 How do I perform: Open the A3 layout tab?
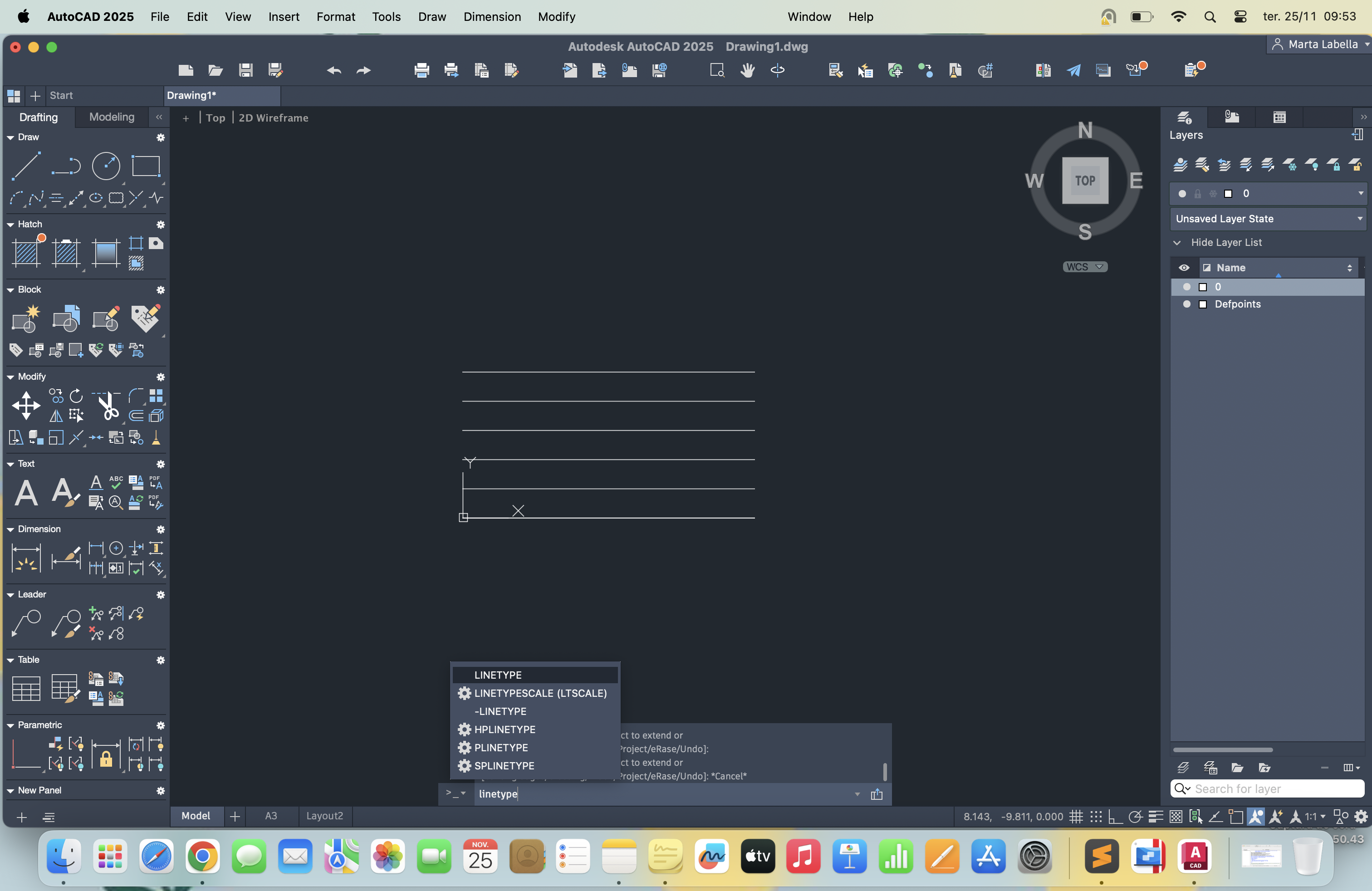tap(271, 816)
